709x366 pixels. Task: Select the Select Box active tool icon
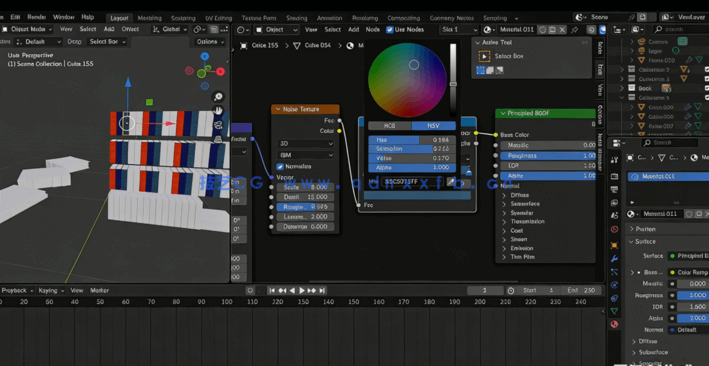pos(484,56)
